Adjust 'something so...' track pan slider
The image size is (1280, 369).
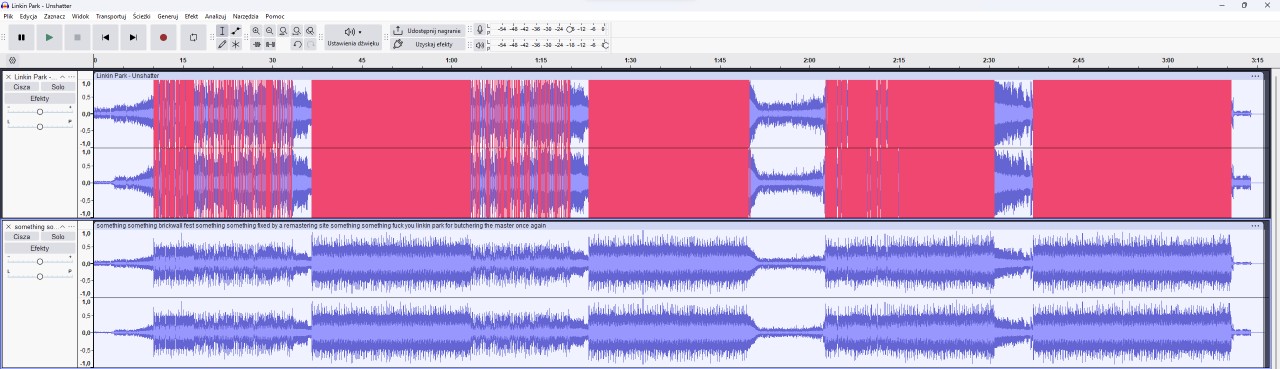pyautogui.click(x=40, y=276)
